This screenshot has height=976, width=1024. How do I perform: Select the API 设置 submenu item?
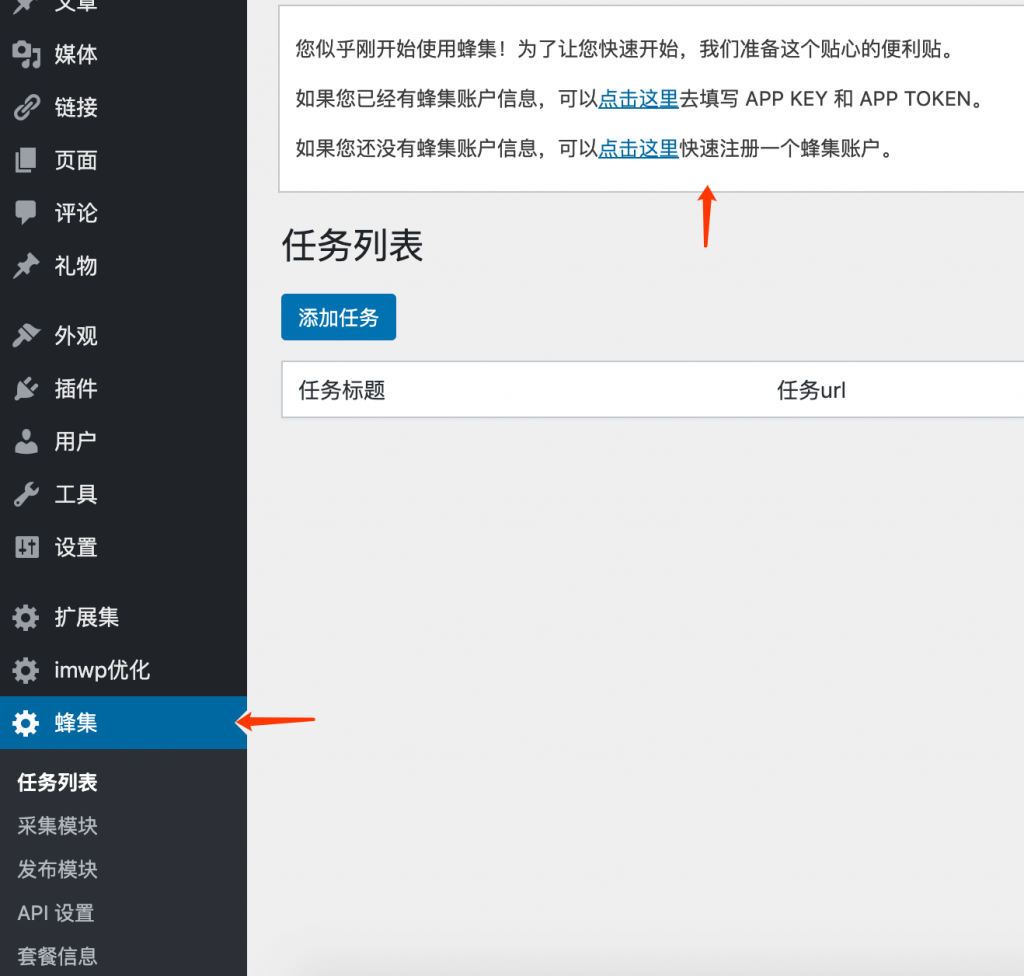tap(56, 913)
